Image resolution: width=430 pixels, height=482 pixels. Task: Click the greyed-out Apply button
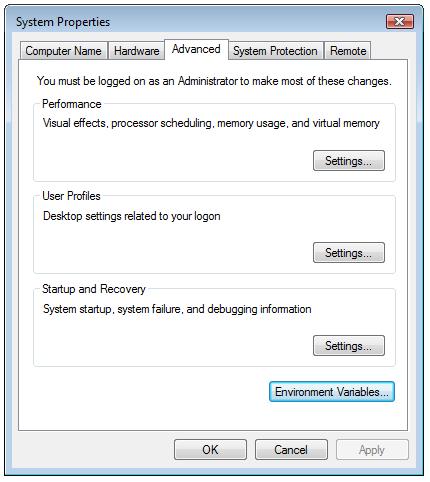(x=372, y=450)
